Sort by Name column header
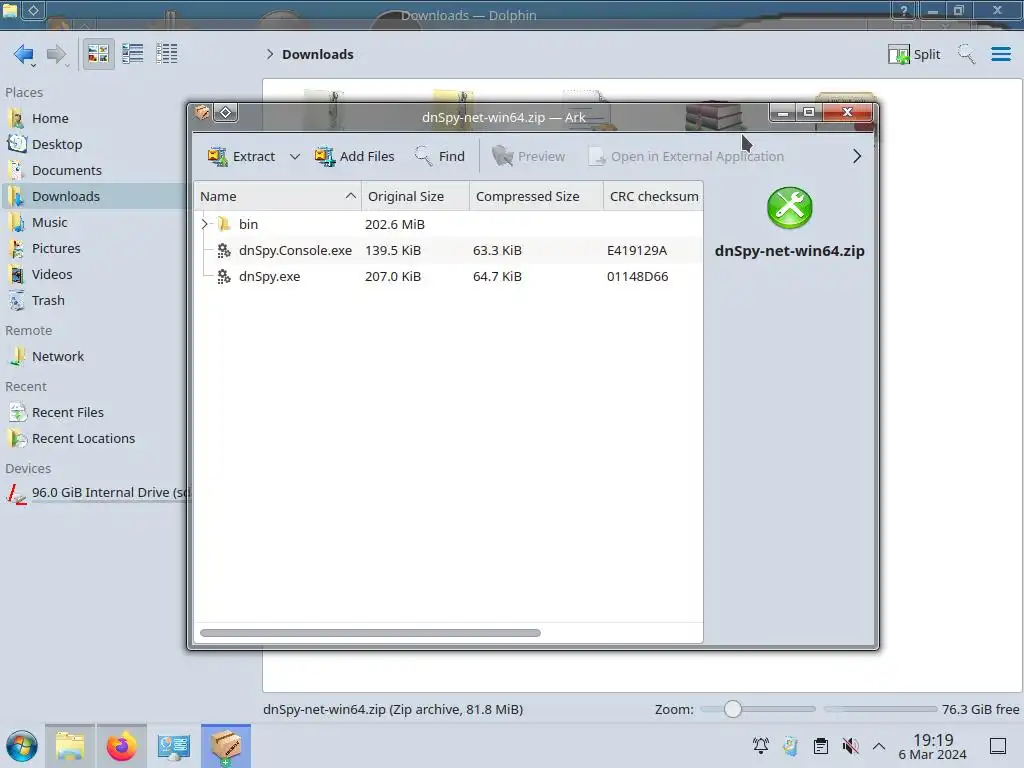The height and width of the screenshot is (768, 1024). tap(278, 197)
